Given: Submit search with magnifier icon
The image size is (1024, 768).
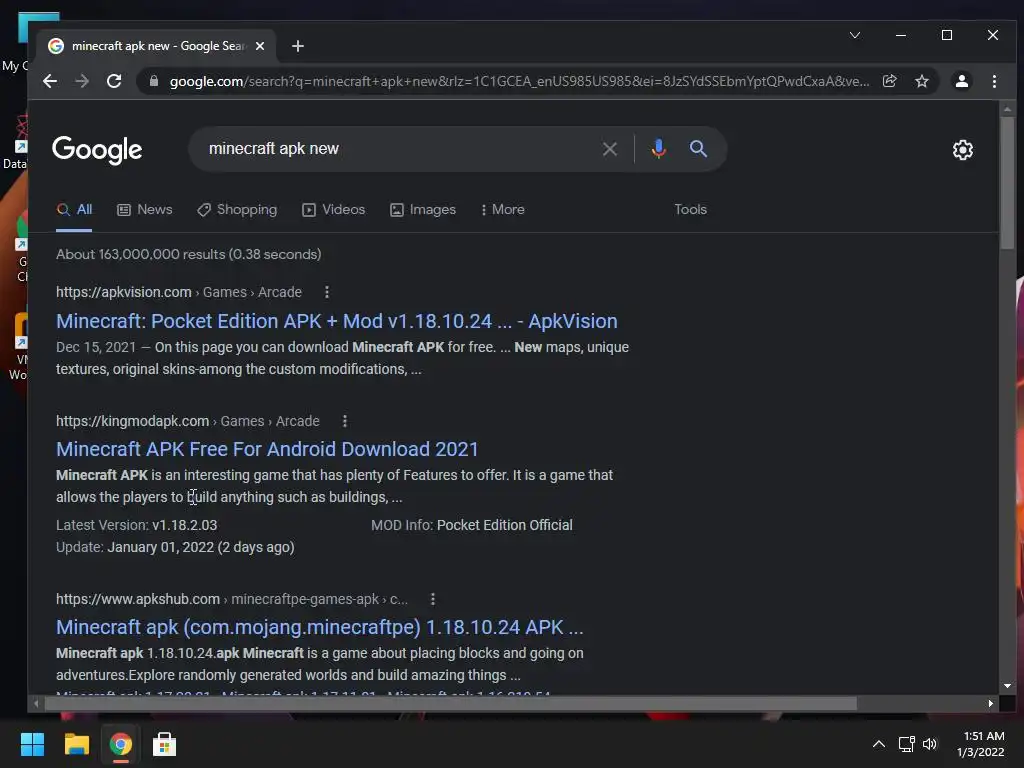Looking at the screenshot, I should tap(698, 149).
